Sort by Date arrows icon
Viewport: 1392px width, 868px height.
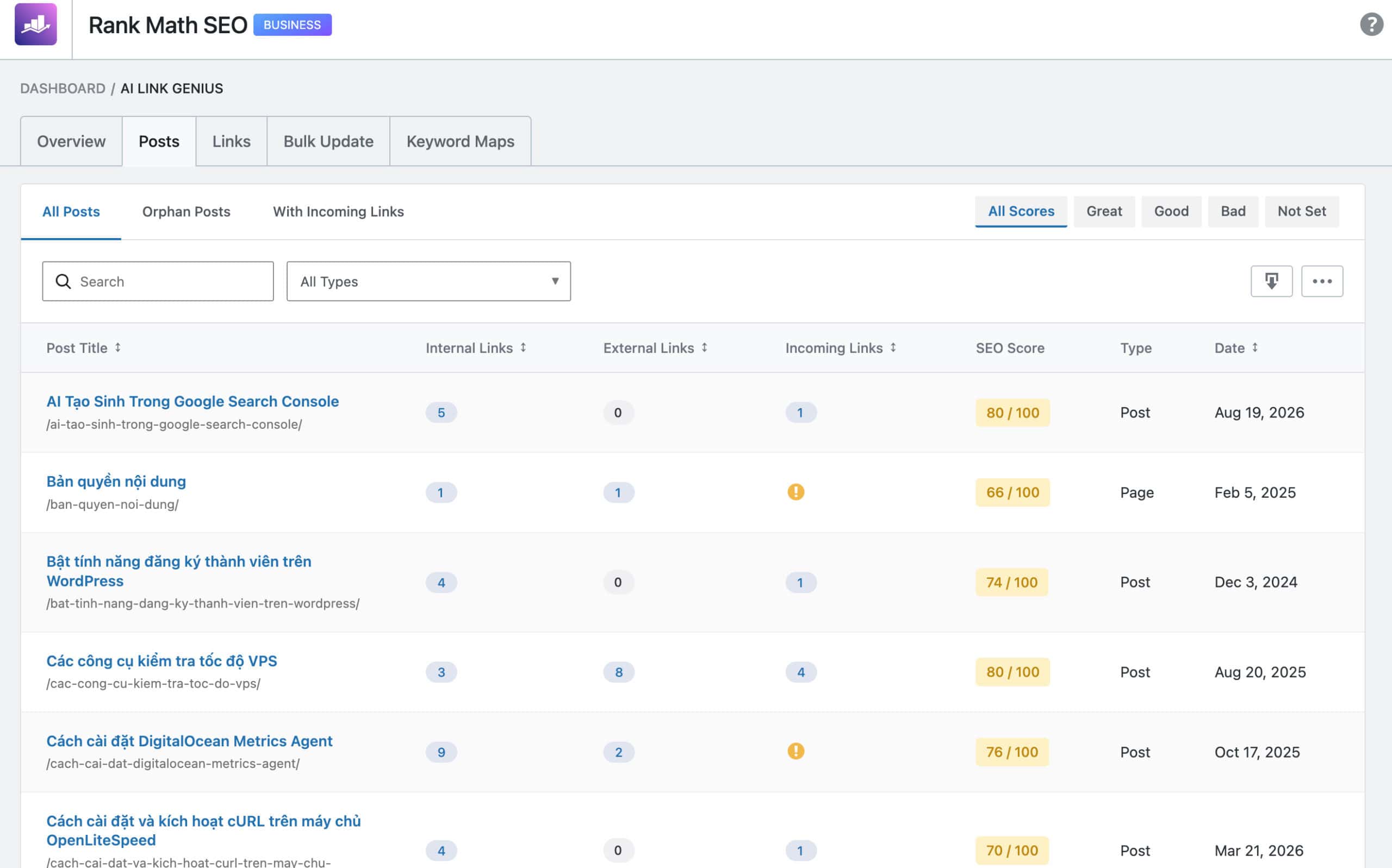pyautogui.click(x=1255, y=347)
